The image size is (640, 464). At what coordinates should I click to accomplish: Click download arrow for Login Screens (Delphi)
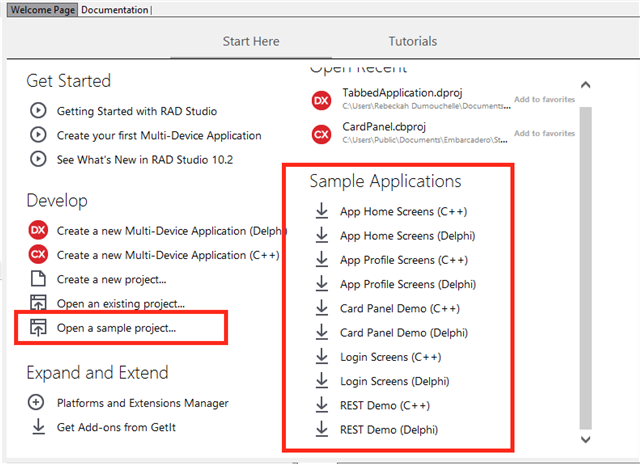coord(322,380)
